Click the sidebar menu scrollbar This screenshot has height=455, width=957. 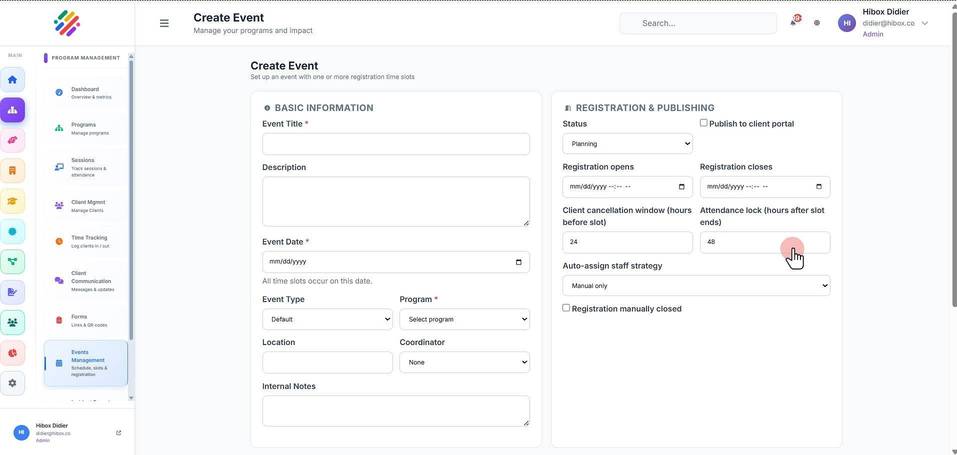(x=131, y=198)
